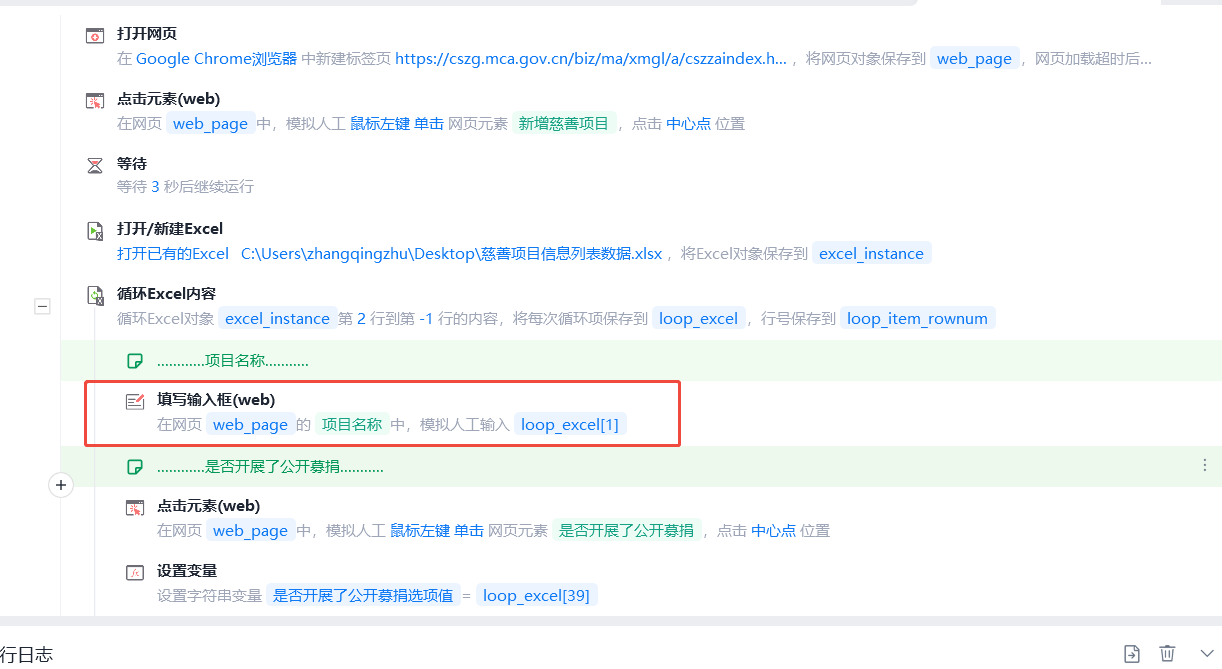1222x669 pixels.
Task: Click the cszg.mca.gov.cn URL link
Action: point(591,59)
